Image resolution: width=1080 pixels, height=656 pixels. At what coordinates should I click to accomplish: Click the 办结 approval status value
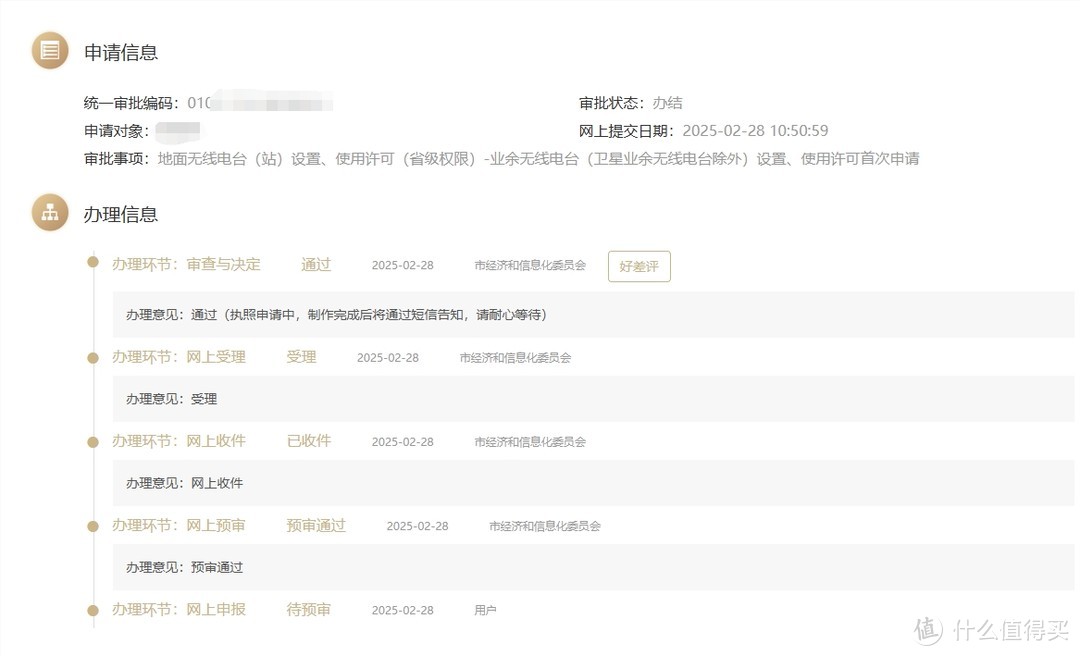(667, 103)
